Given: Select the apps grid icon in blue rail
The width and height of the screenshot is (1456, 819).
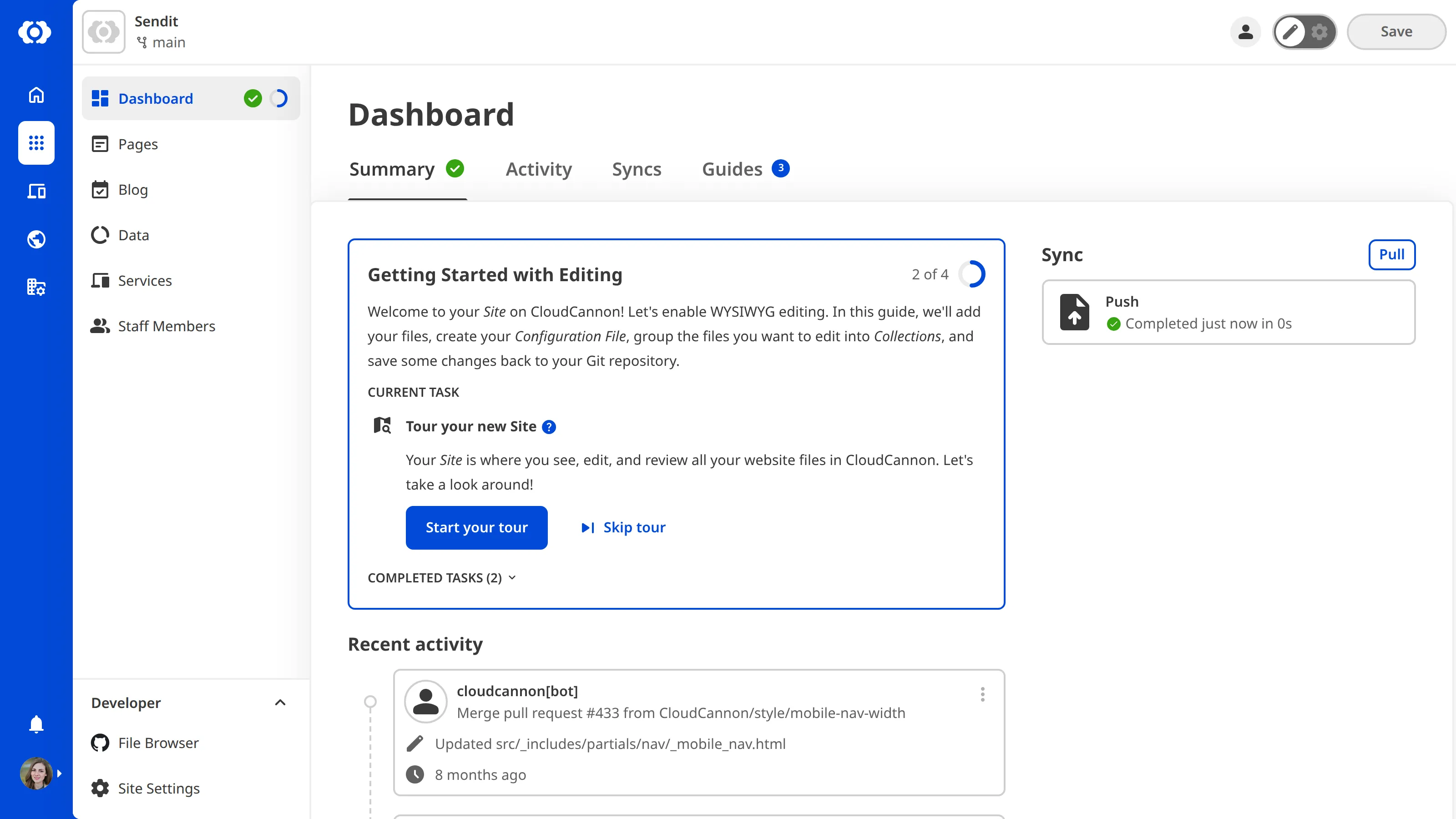Looking at the screenshot, I should 36,143.
